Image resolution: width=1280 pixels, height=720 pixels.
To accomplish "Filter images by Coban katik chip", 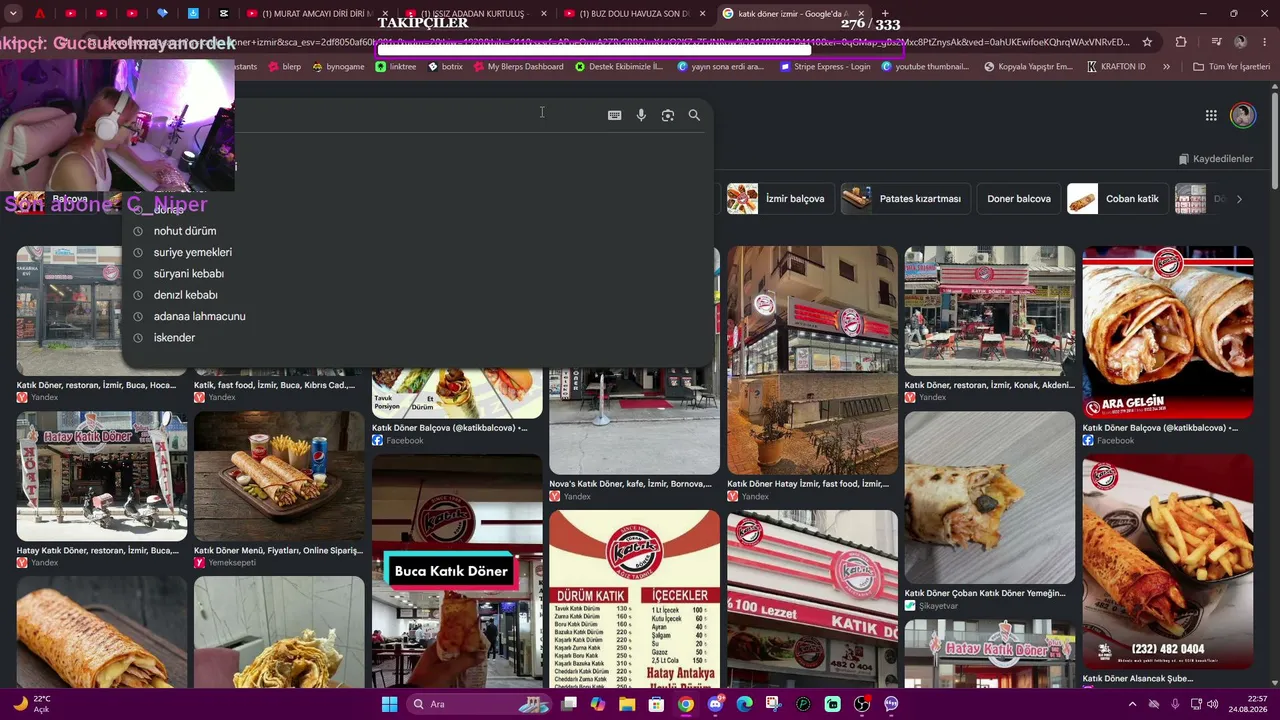I will 1117,199.
